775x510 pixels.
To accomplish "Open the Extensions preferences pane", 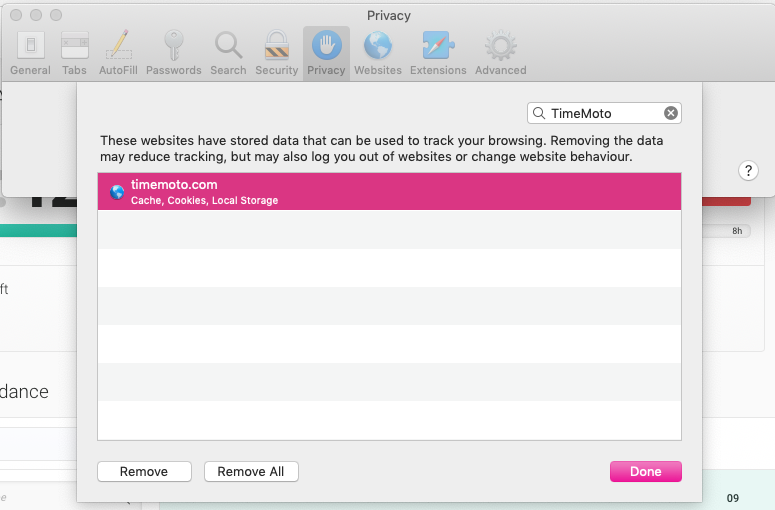I will click(x=438, y=53).
